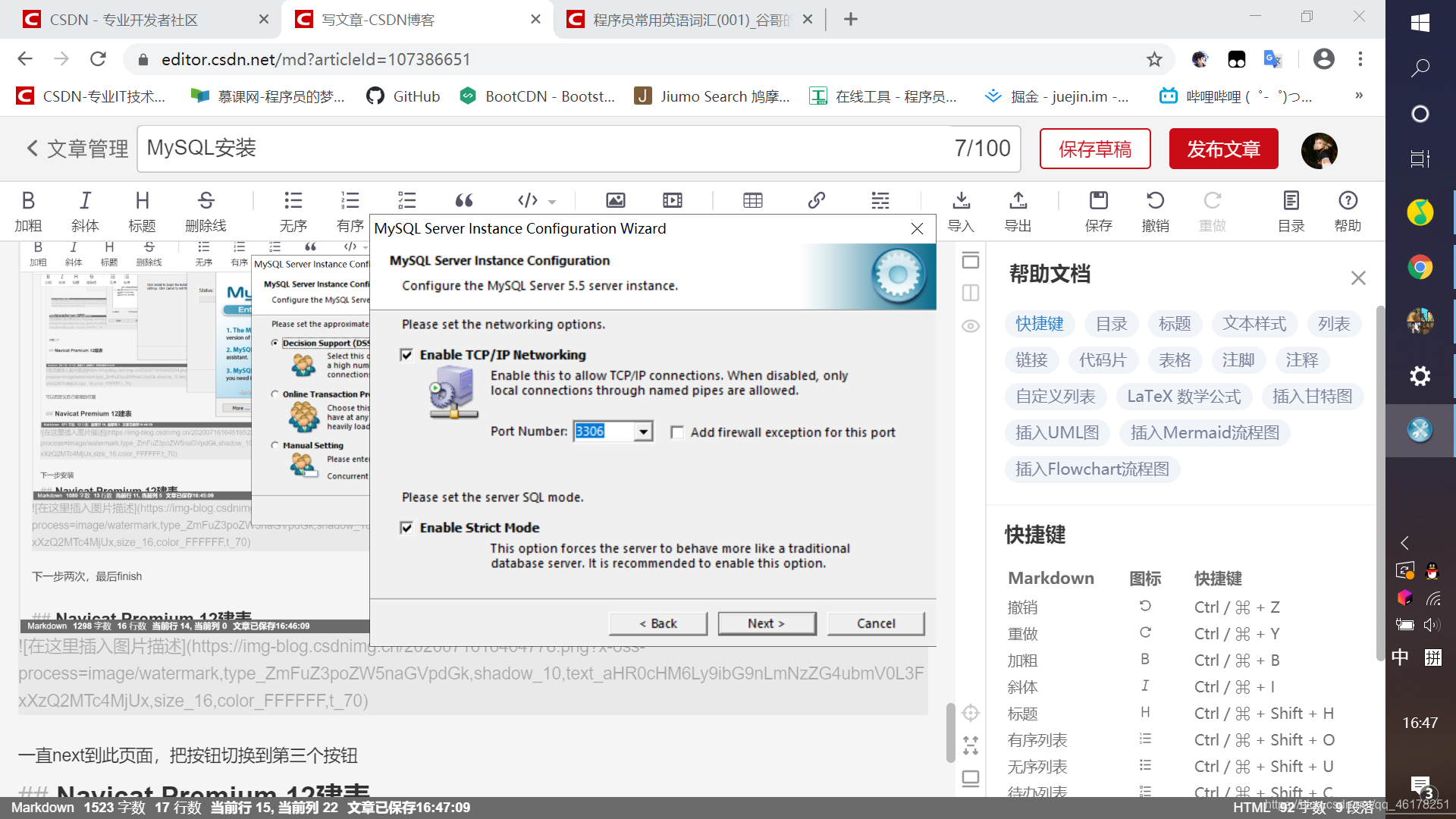Open 哔哩哔哩 bookmark
1456x819 pixels.
point(1236,96)
